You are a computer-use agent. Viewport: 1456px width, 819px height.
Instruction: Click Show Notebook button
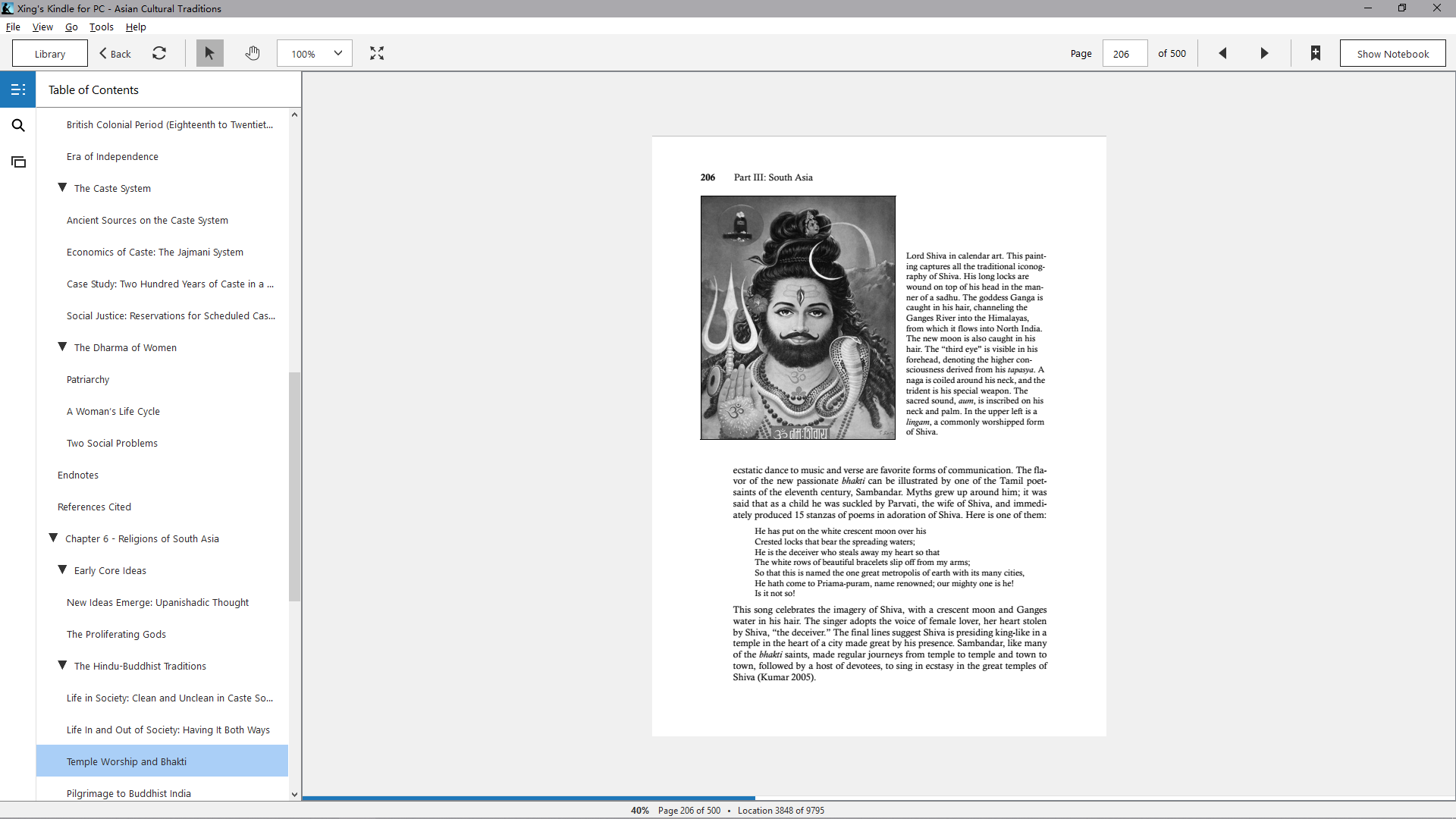tap(1392, 53)
